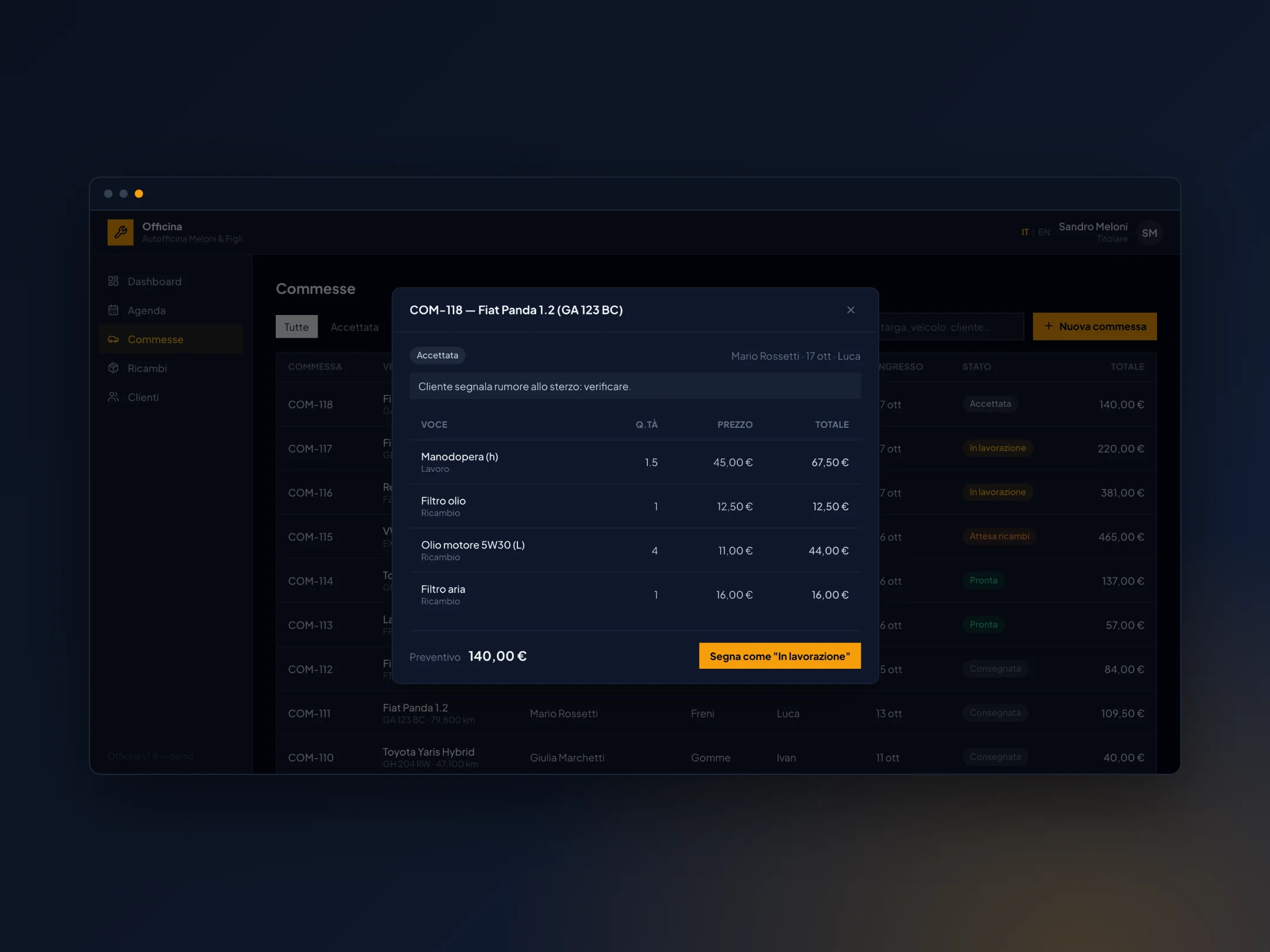Switch language to EN

coord(1044,233)
